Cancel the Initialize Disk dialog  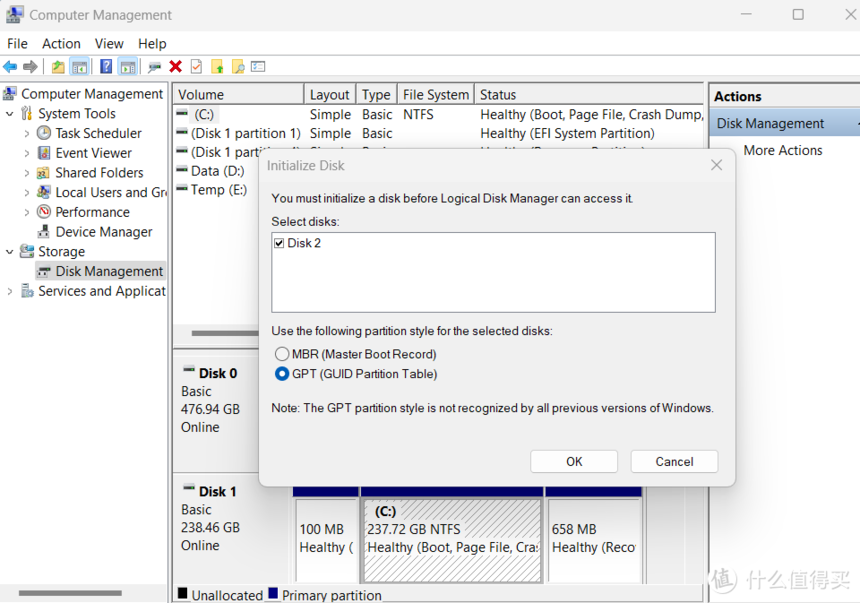[674, 461]
